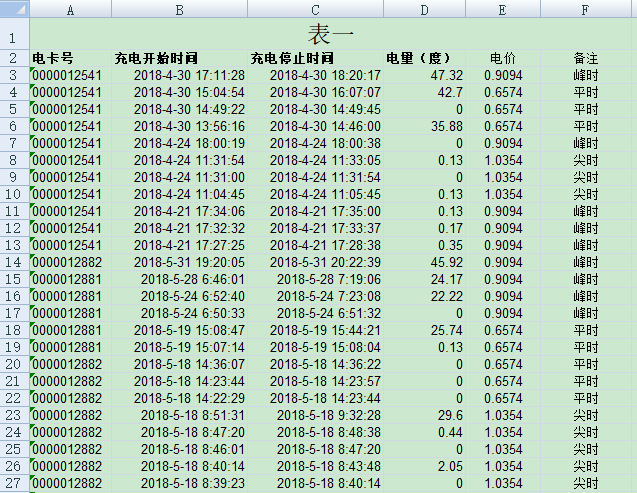Select the value 24.17 cell
This screenshot has height=493, width=637.
[424, 279]
